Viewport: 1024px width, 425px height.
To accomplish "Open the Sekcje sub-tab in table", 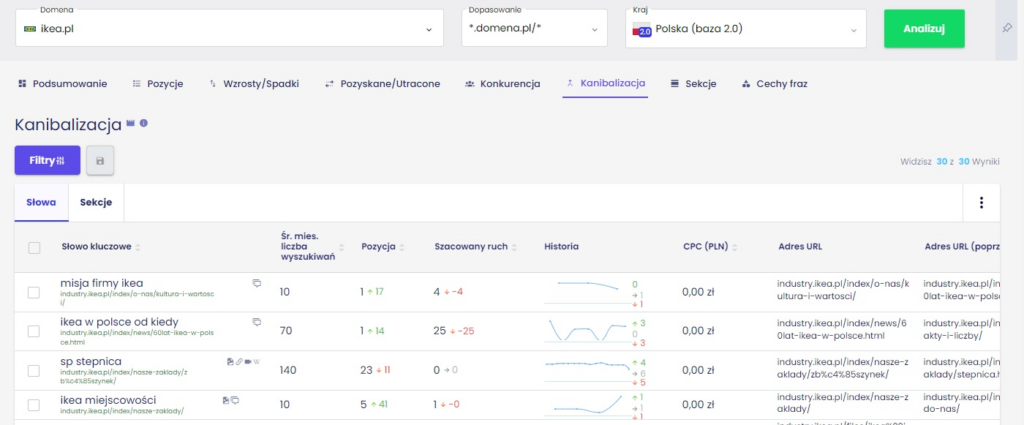I will click(x=96, y=203).
